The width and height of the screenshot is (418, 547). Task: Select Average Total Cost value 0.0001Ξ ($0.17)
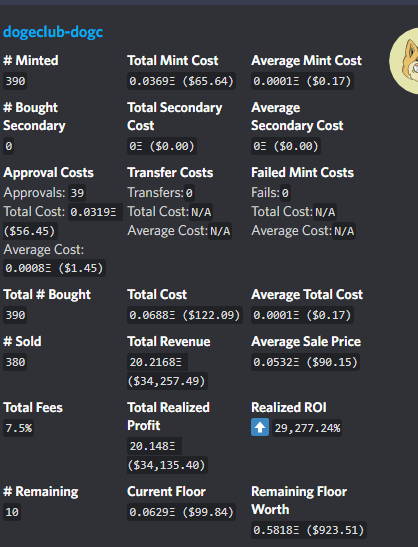[302, 315]
